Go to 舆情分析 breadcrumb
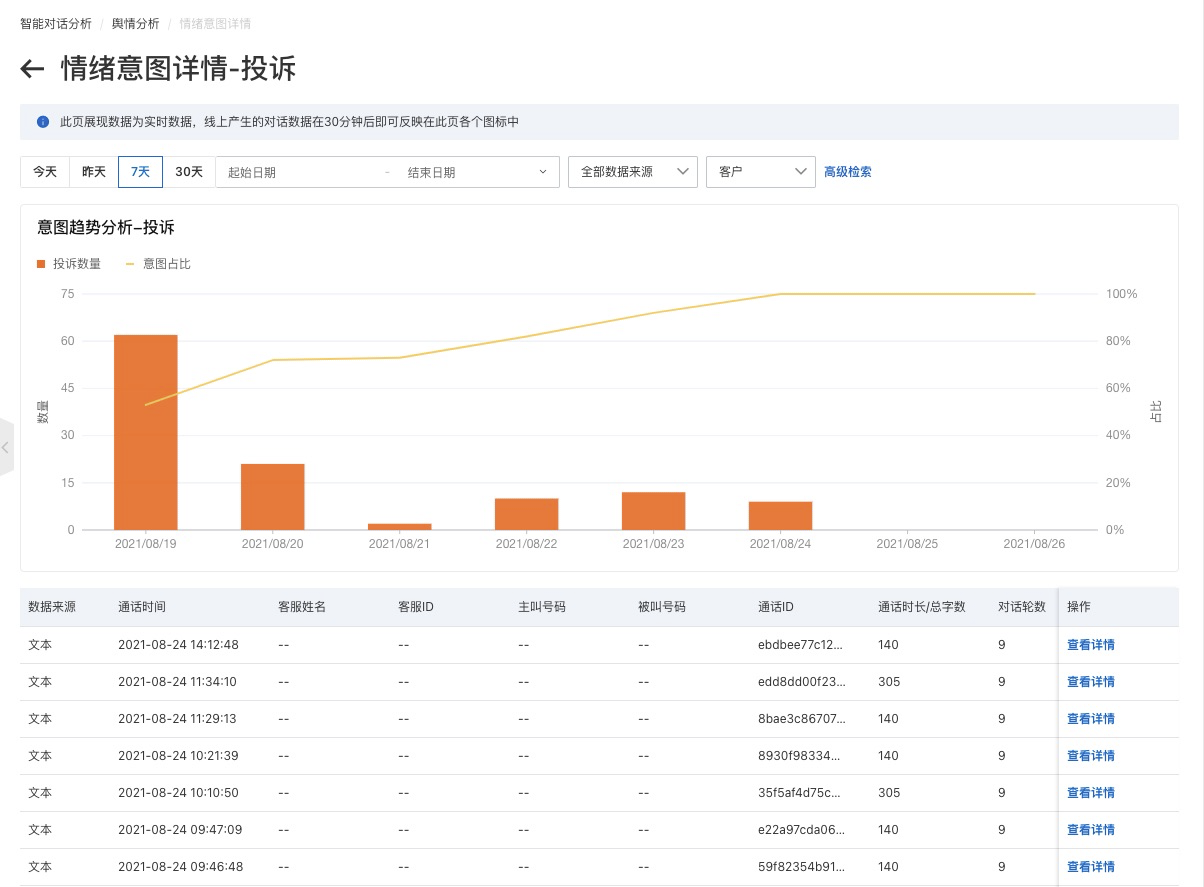 [136, 23]
